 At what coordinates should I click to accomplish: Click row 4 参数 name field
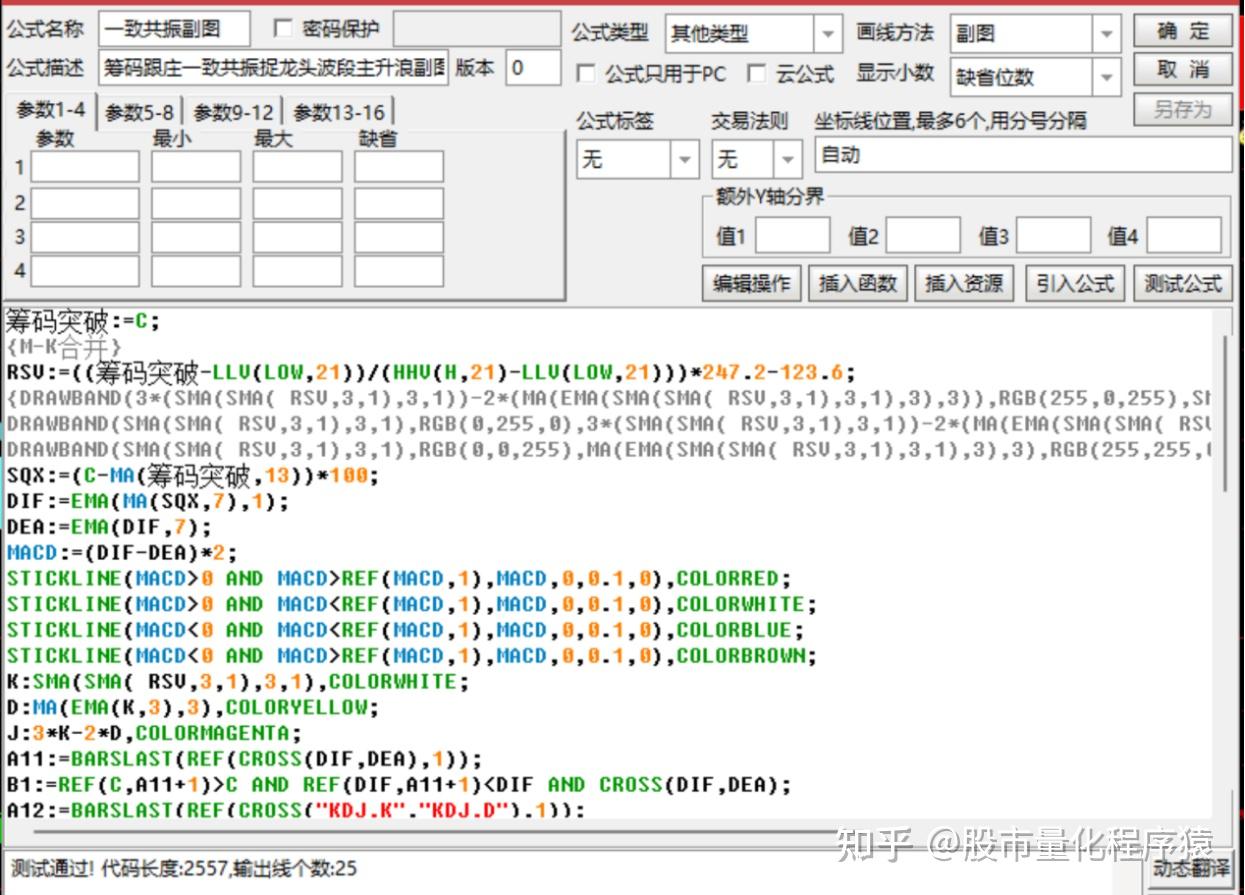point(85,271)
